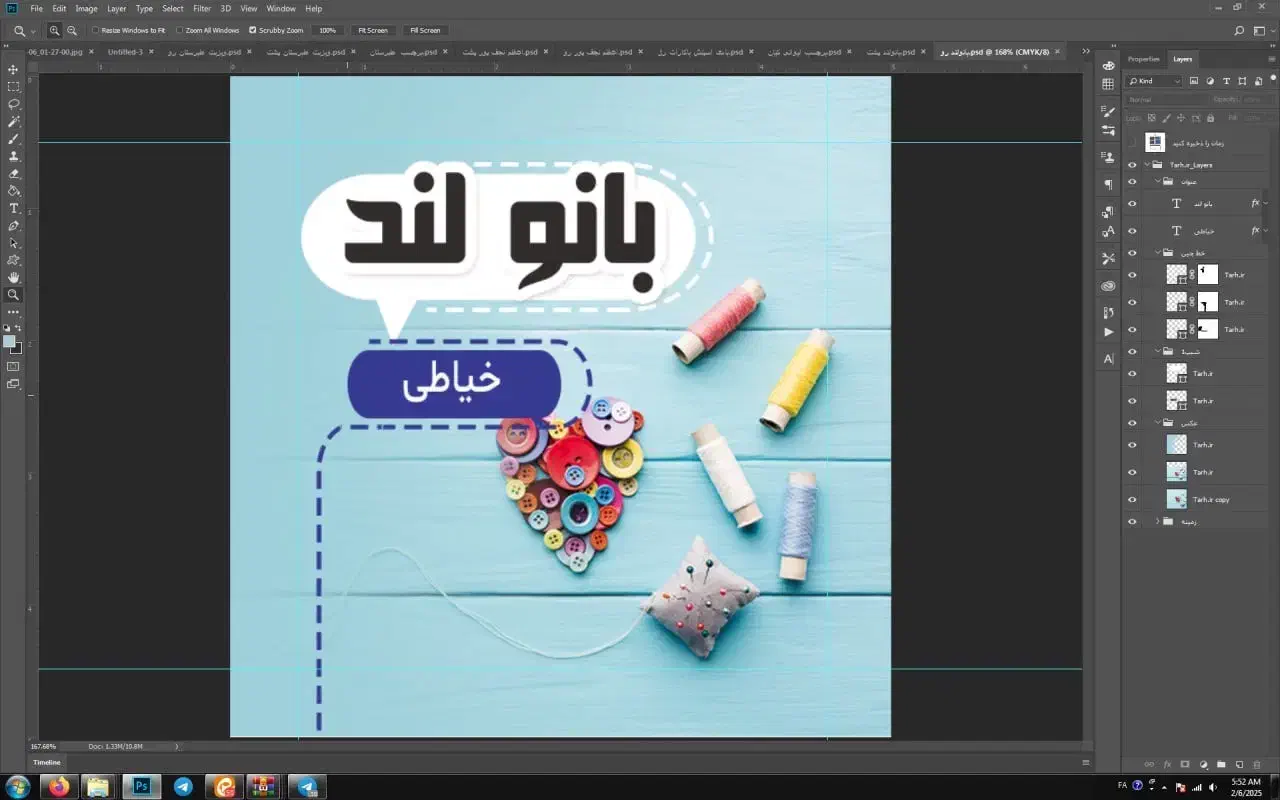The width and height of the screenshot is (1280, 800).
Task: Select the Brush tool
Action: click(14, 139)
